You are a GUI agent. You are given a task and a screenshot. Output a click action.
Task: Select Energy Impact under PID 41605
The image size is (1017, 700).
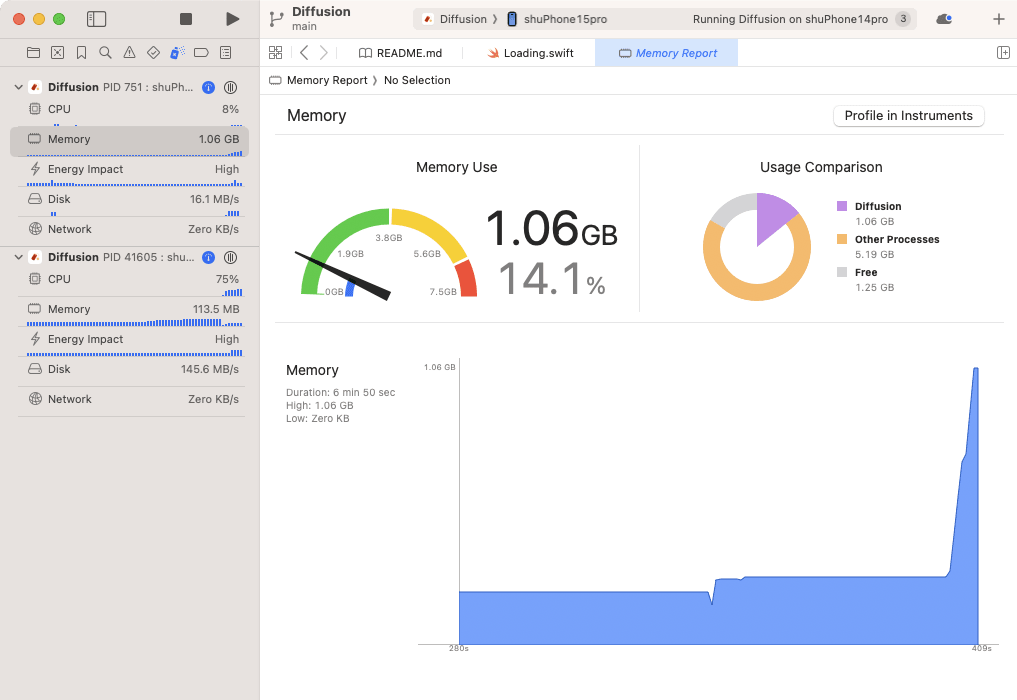pos(130,341)
